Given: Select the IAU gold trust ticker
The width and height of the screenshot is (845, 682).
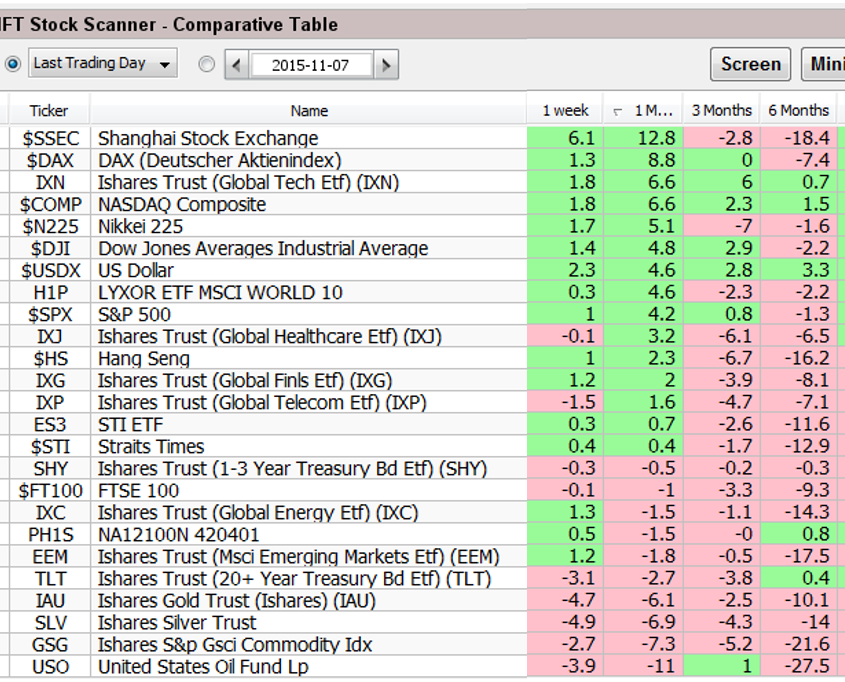Looking at the screenshot, I should 49,600.
